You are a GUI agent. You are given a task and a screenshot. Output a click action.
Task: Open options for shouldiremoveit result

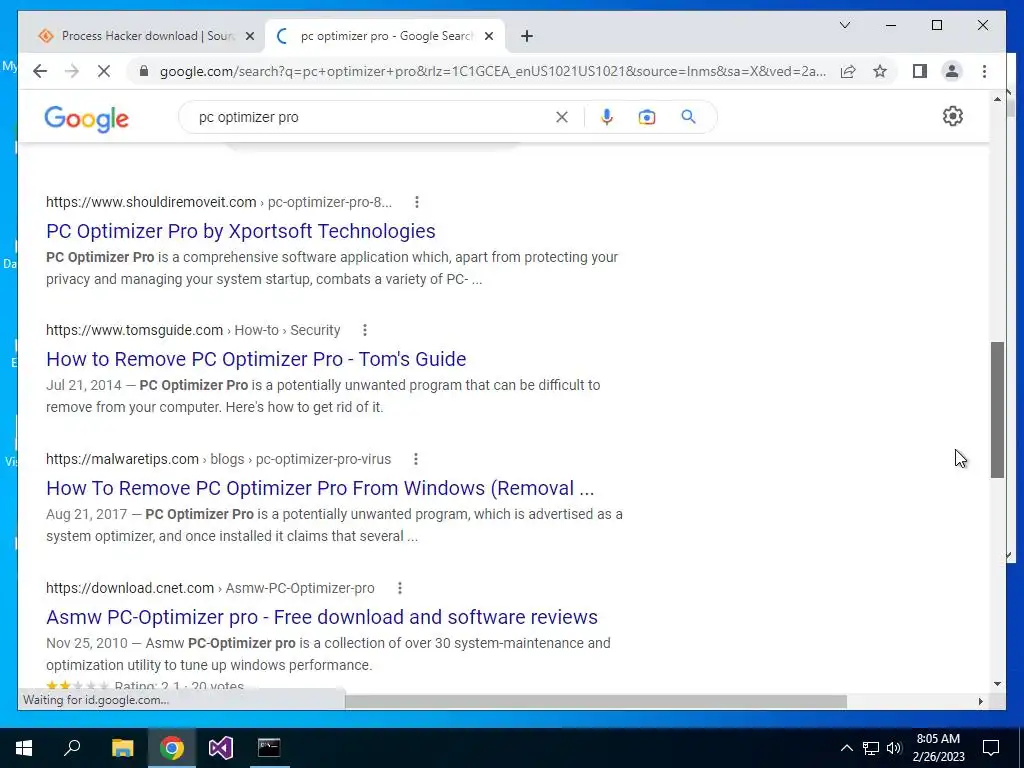(417, 202)
